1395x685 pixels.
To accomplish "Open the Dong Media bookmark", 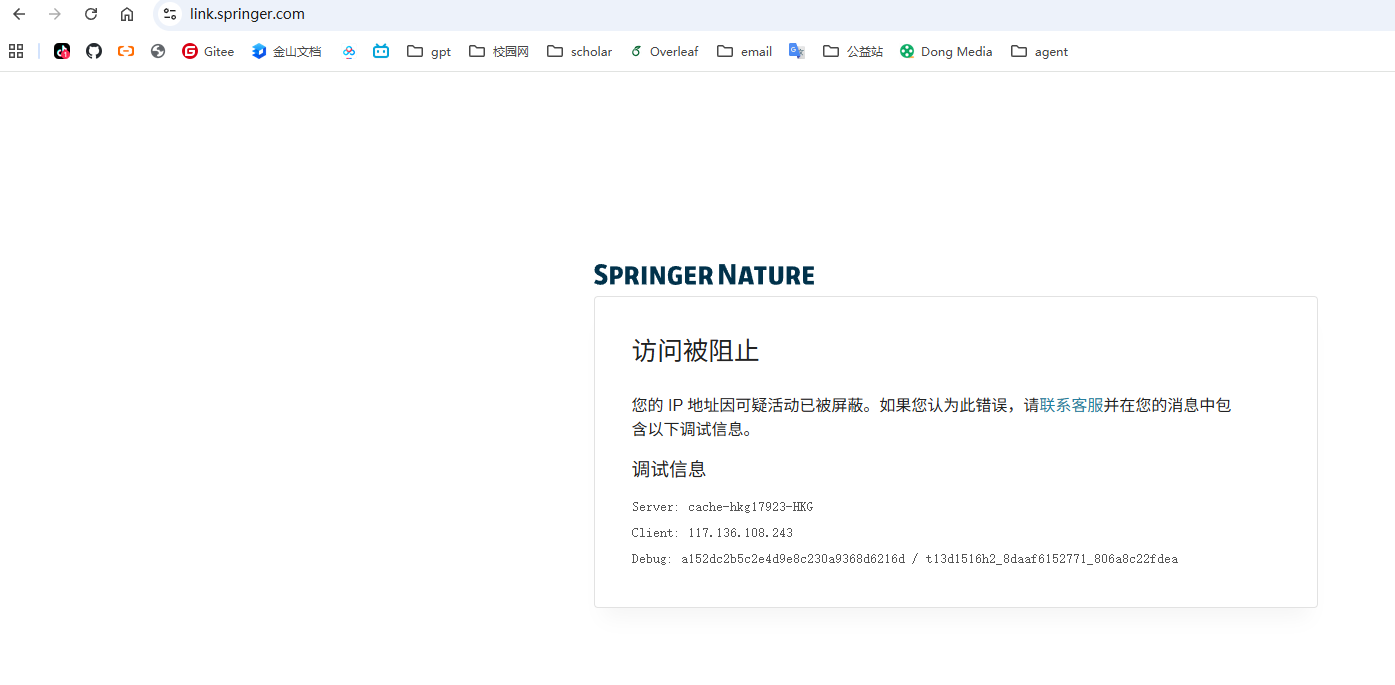I will (x=946, y=51).
